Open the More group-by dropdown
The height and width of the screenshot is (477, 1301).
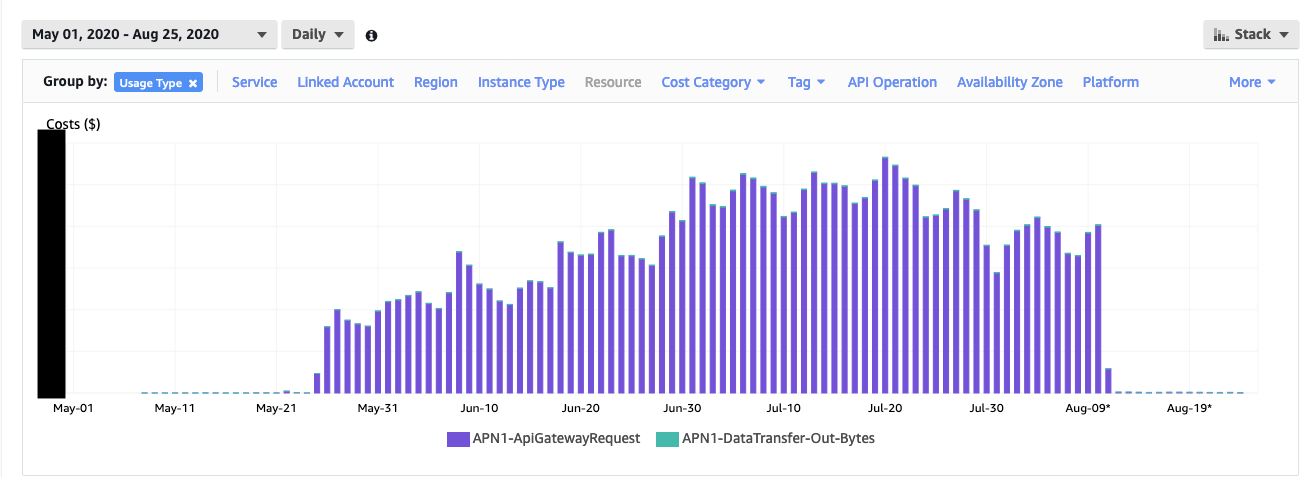pyautogui.click(x=1252, y=82)
